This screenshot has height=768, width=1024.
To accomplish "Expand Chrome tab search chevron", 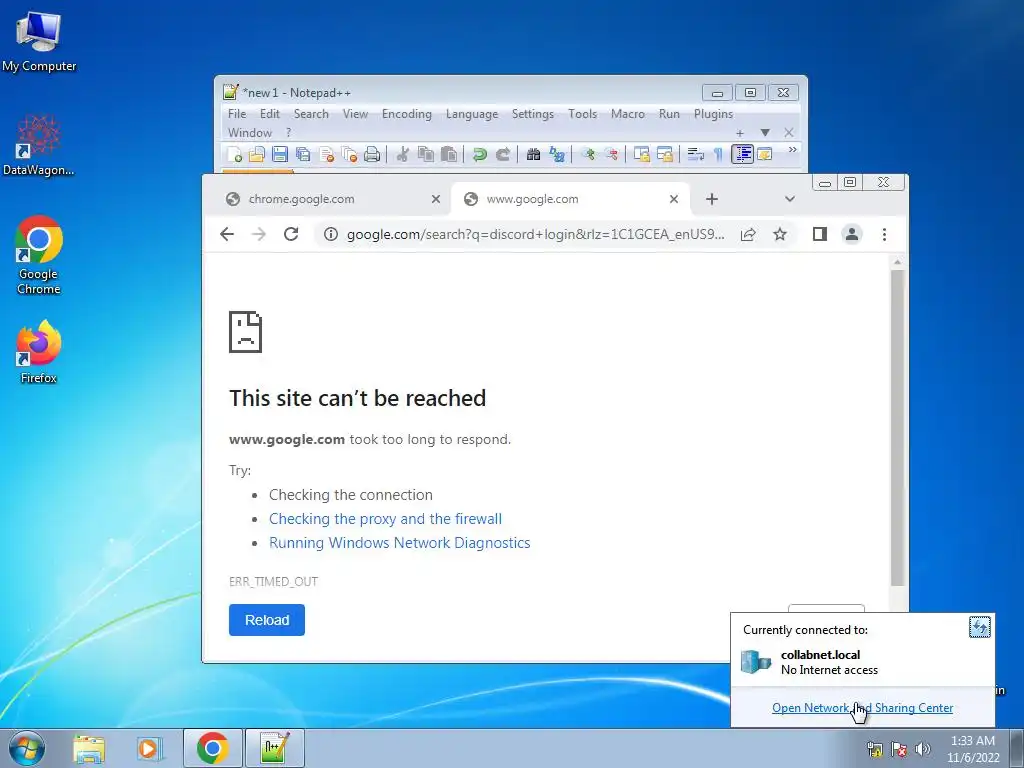I will pyautogui.click(x=790, y=199).
